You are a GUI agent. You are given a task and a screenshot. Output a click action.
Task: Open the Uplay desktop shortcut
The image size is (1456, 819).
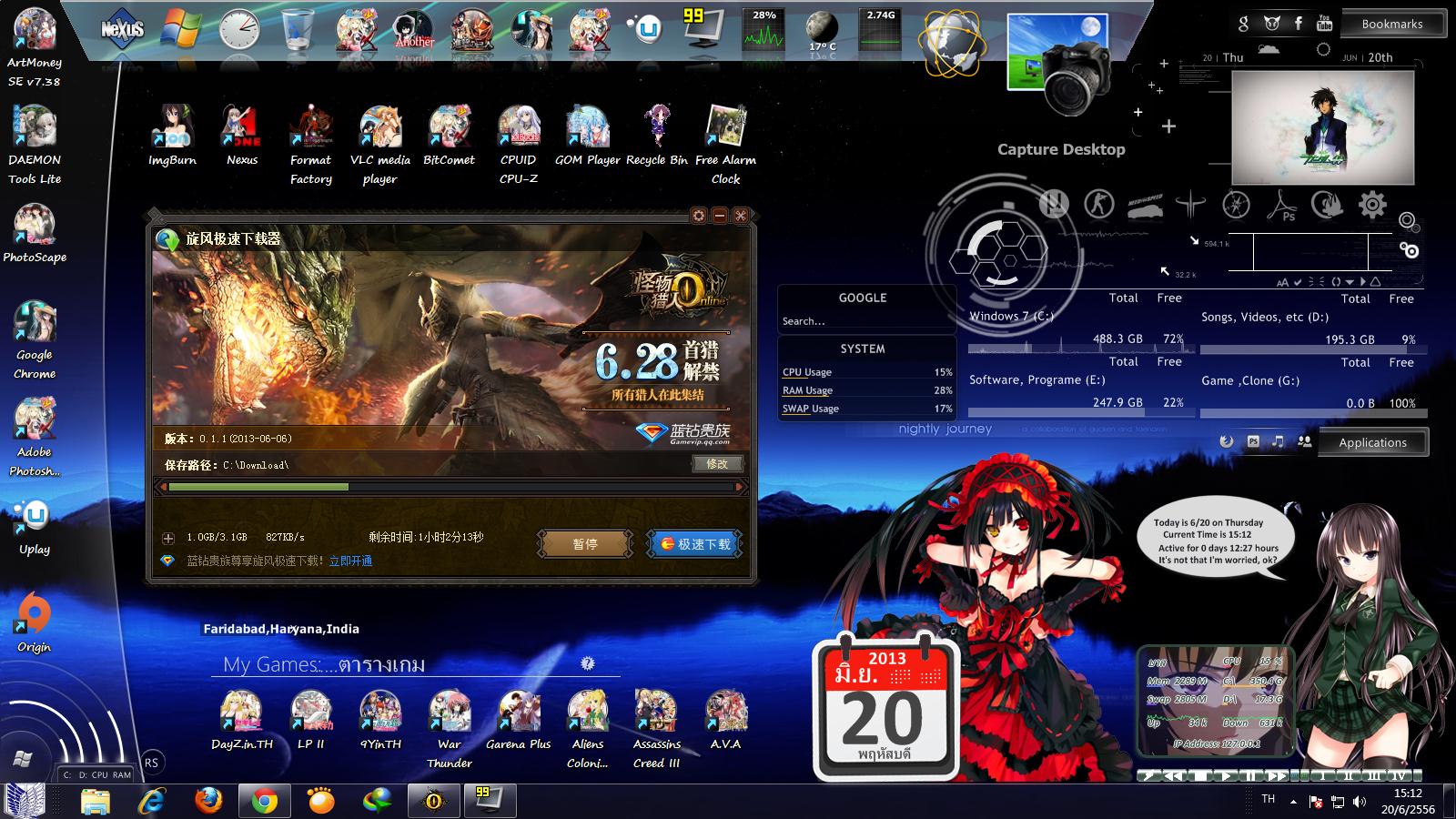tap(35, 526)
